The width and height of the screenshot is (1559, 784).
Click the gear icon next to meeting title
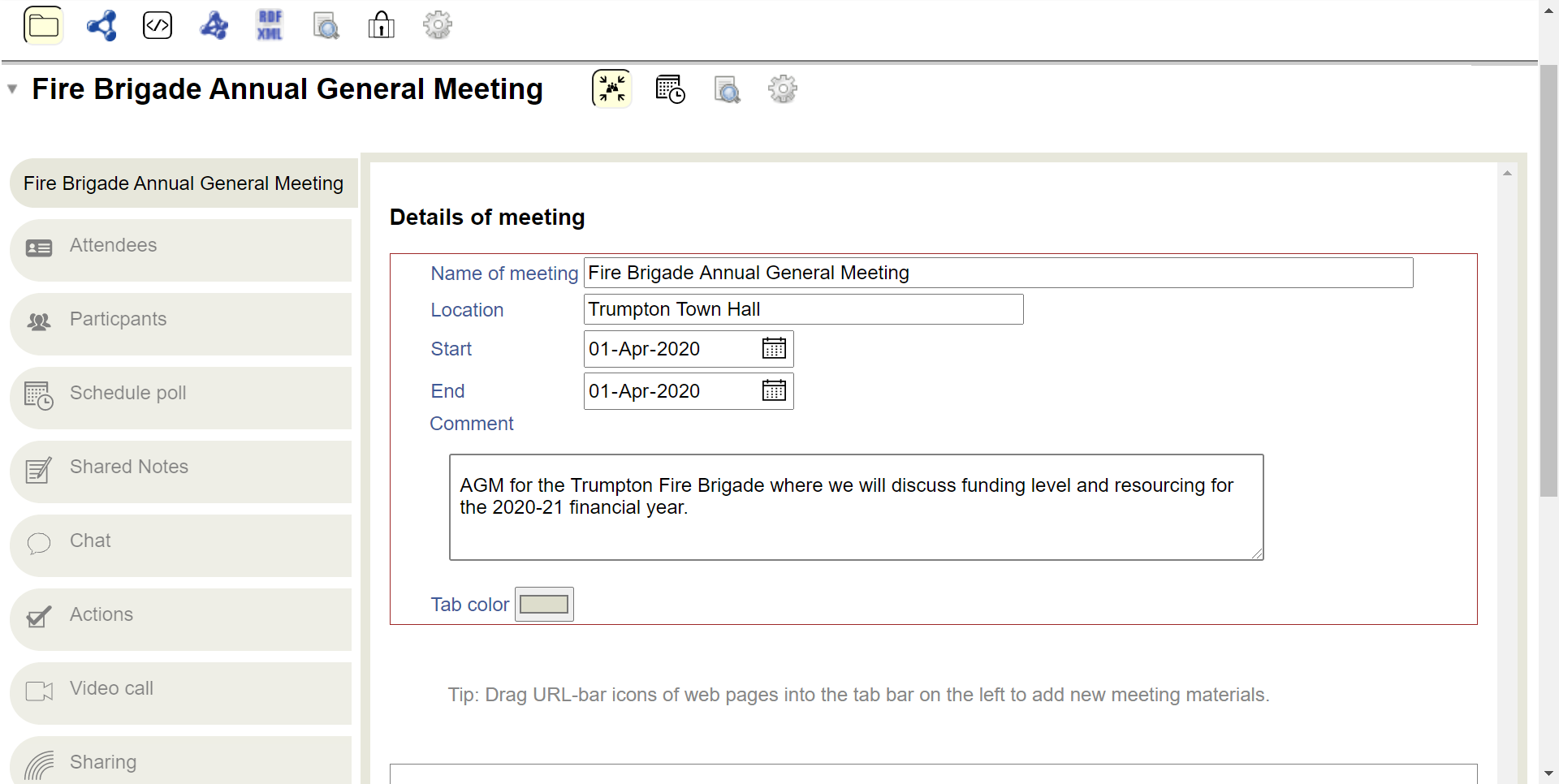tap(782, 88)
